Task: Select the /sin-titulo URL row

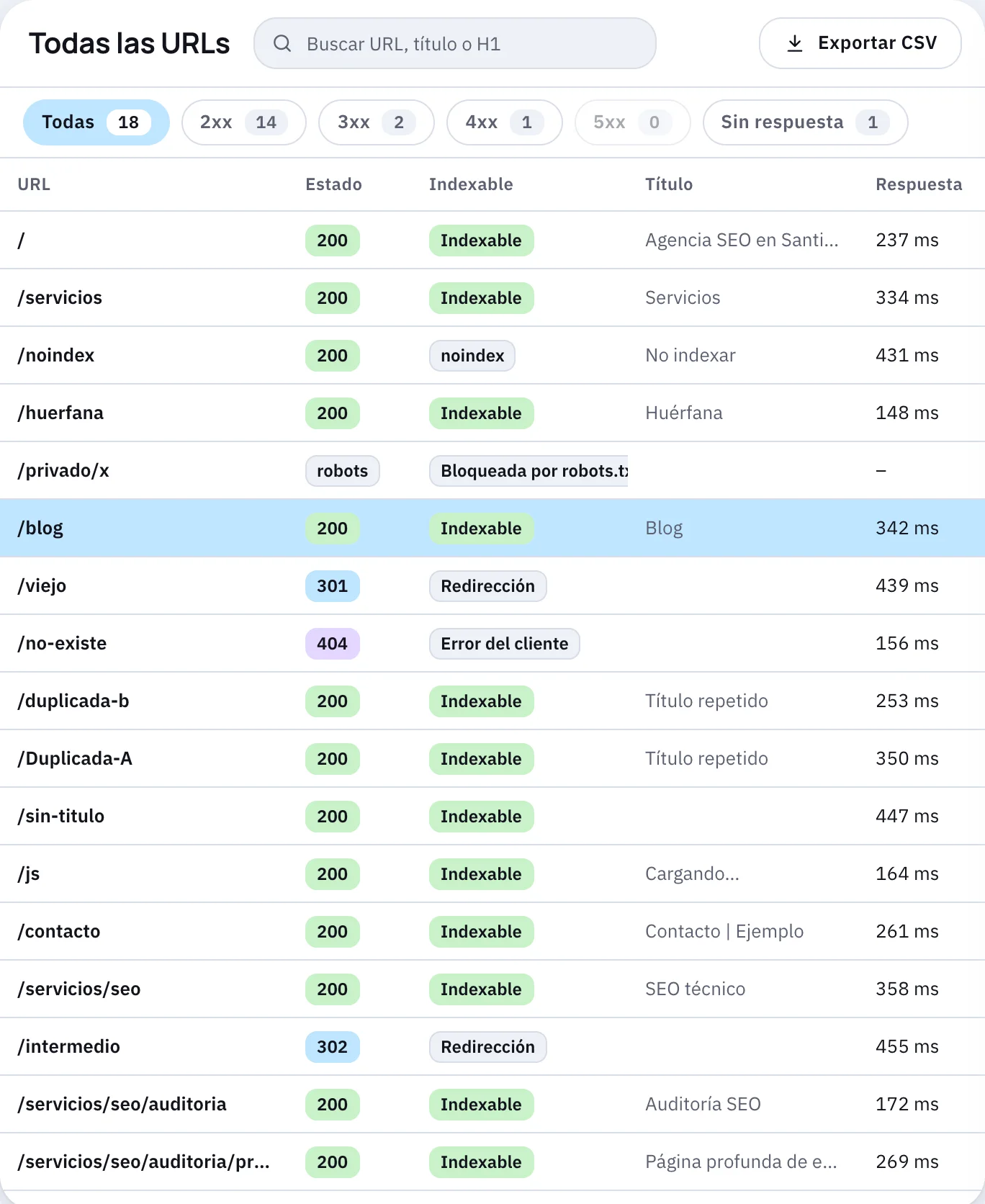Action: tap(492, 816)
